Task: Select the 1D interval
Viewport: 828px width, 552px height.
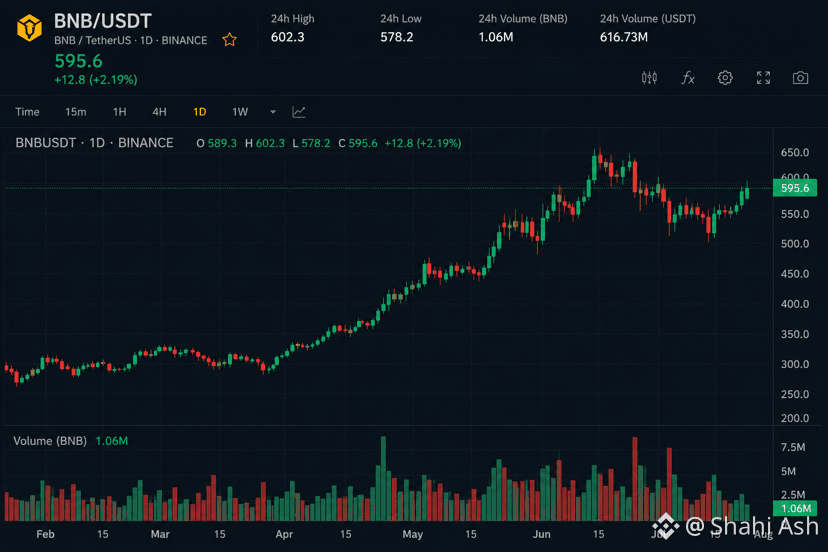Action: [200, 112]
